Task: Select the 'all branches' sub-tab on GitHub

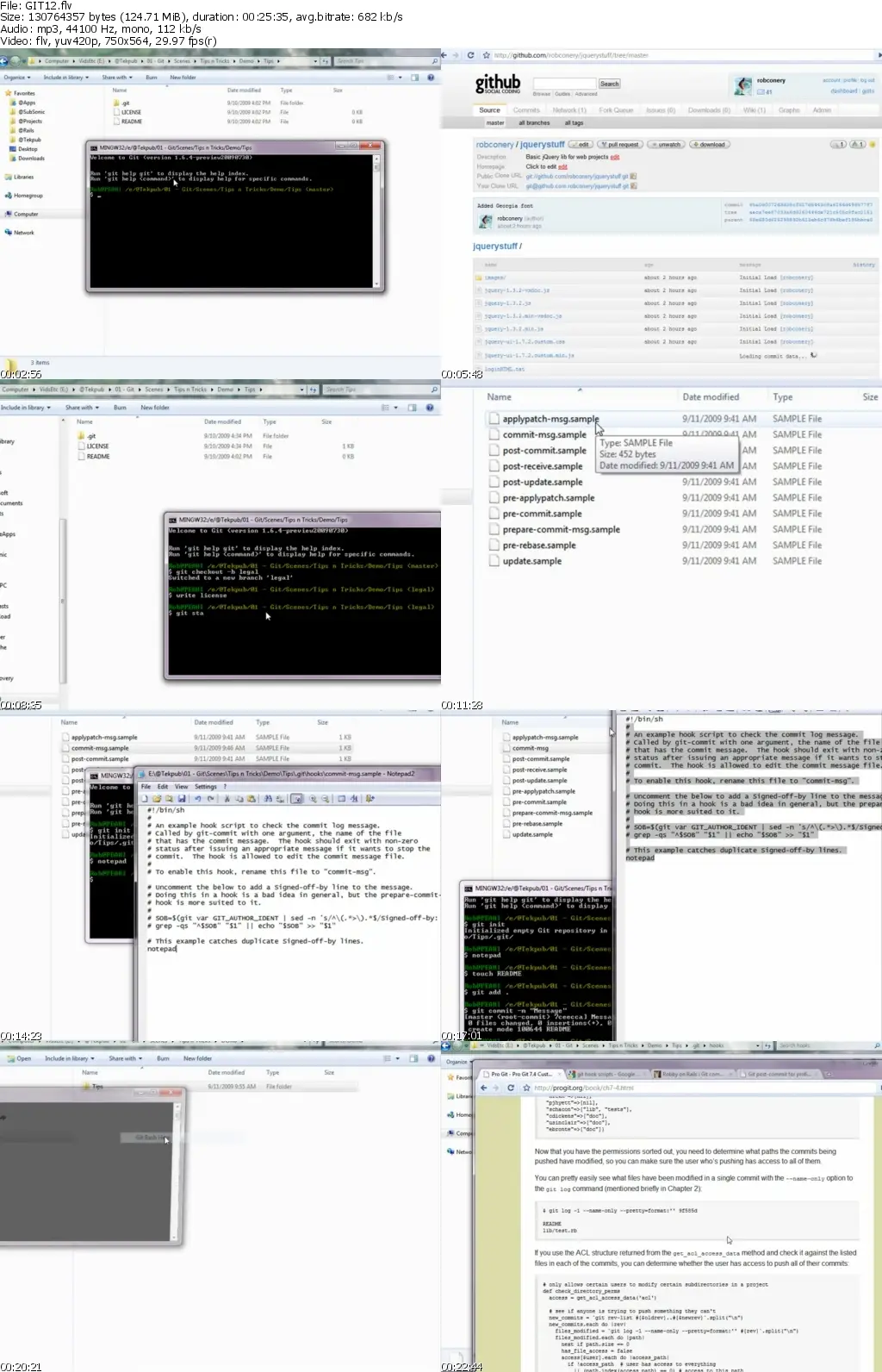Action: (x=534, y=123)
